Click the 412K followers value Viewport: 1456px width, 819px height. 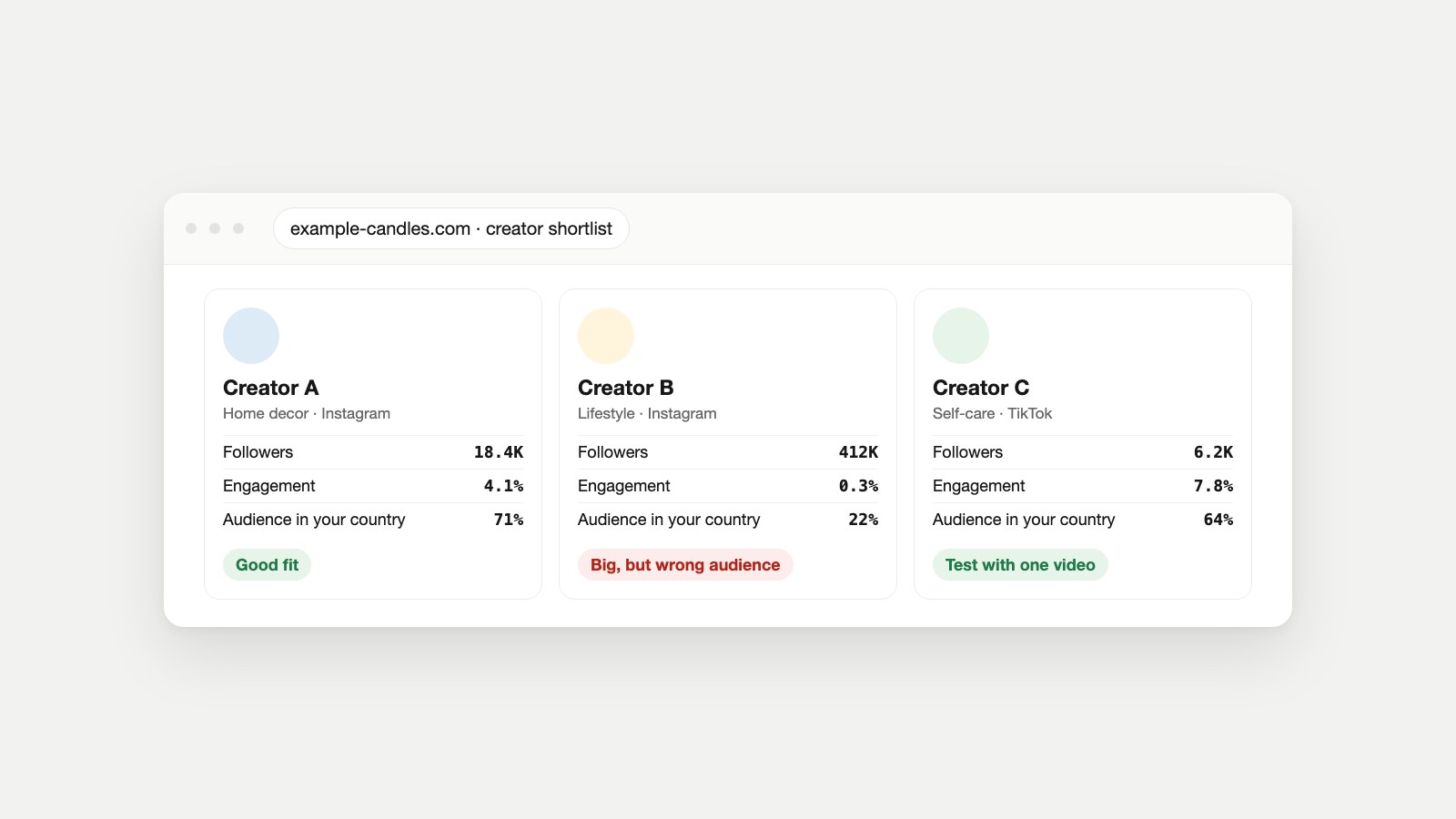point(858,452)
